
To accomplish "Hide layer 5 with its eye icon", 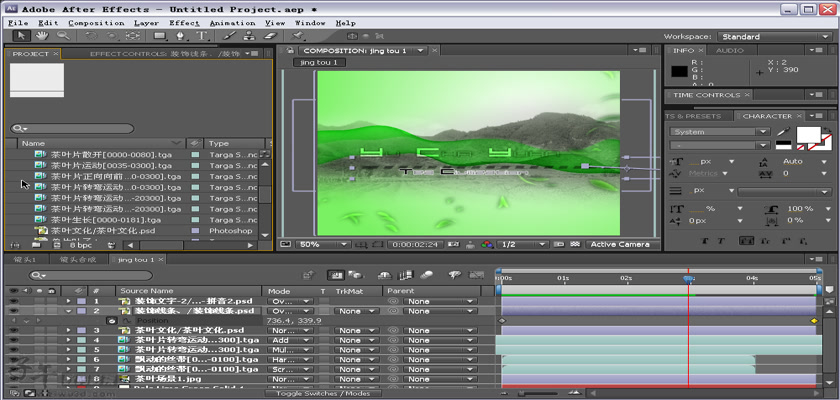I will [14, 350].
